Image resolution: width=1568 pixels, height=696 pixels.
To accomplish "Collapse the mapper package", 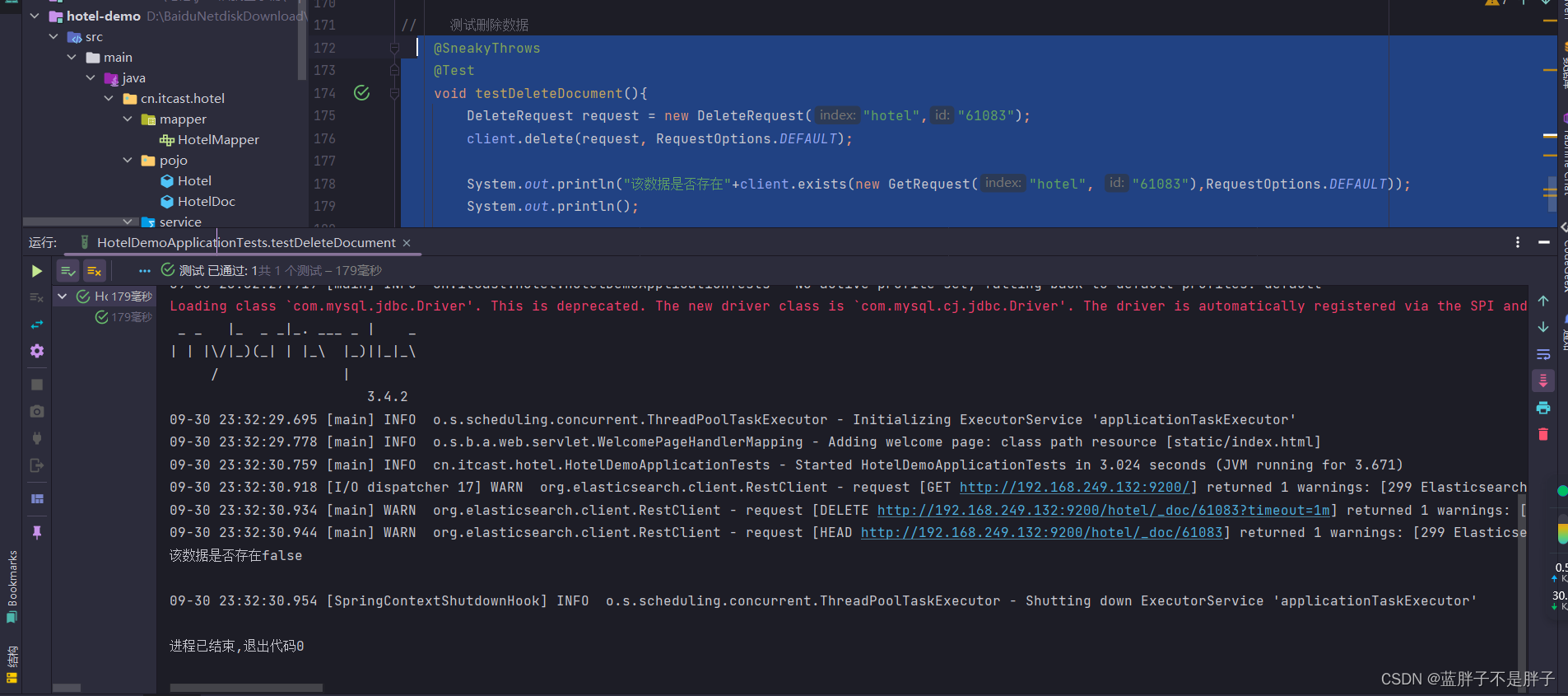I will [128, 119].
